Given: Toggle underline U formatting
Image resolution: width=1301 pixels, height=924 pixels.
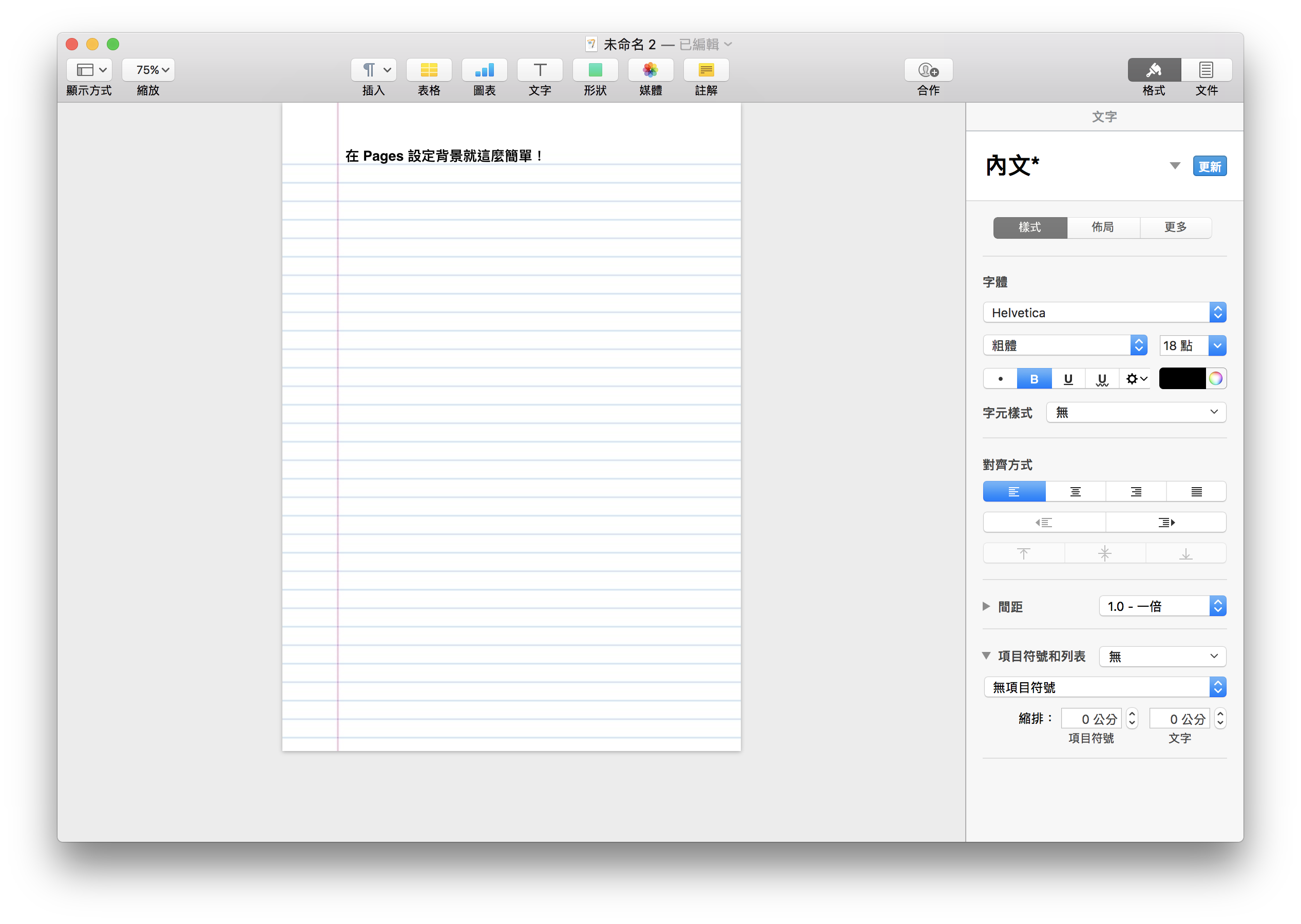Looking at the screenshot, I should [1068, 379].
